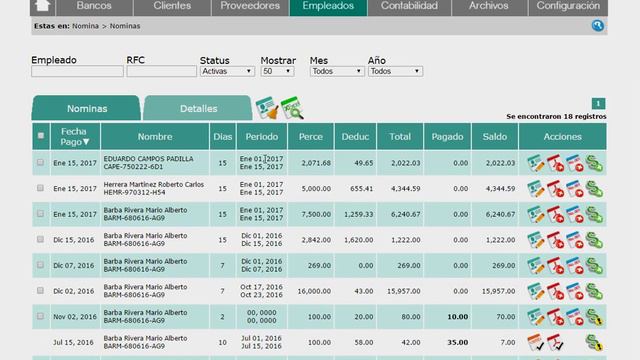Click the dollar icon with yellow badge, Jul 15, 2016 row
The height and width of the screenshot is (360, 640).
coord(594,342)
